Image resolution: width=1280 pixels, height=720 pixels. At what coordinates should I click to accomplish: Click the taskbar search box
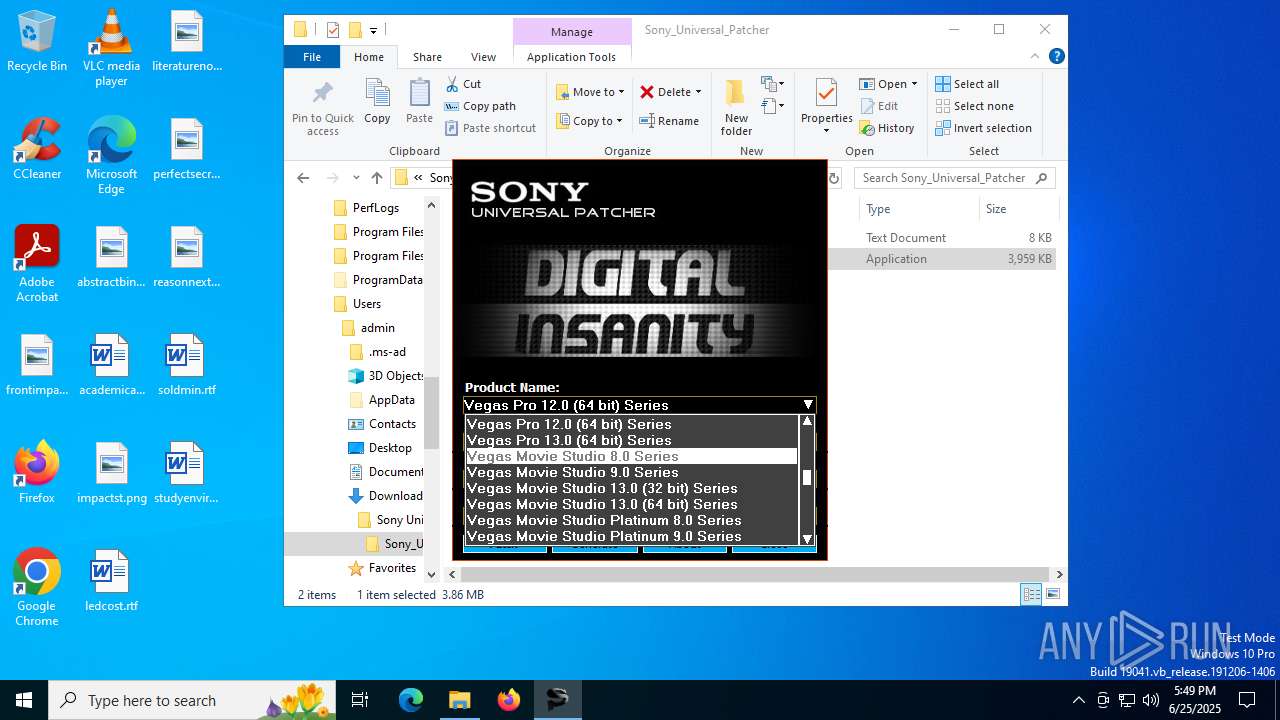pos(192,700)
